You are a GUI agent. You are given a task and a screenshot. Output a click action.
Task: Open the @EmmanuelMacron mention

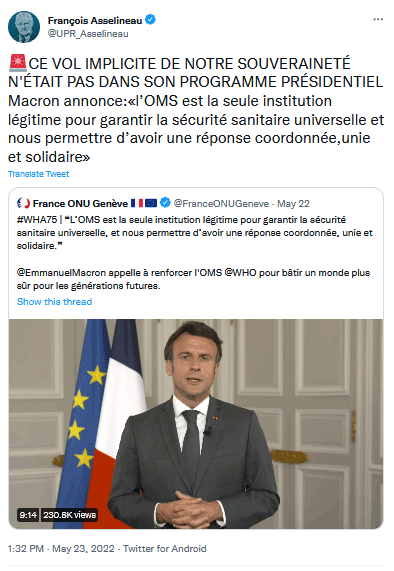pyautogui.click(x=61, y=273)
